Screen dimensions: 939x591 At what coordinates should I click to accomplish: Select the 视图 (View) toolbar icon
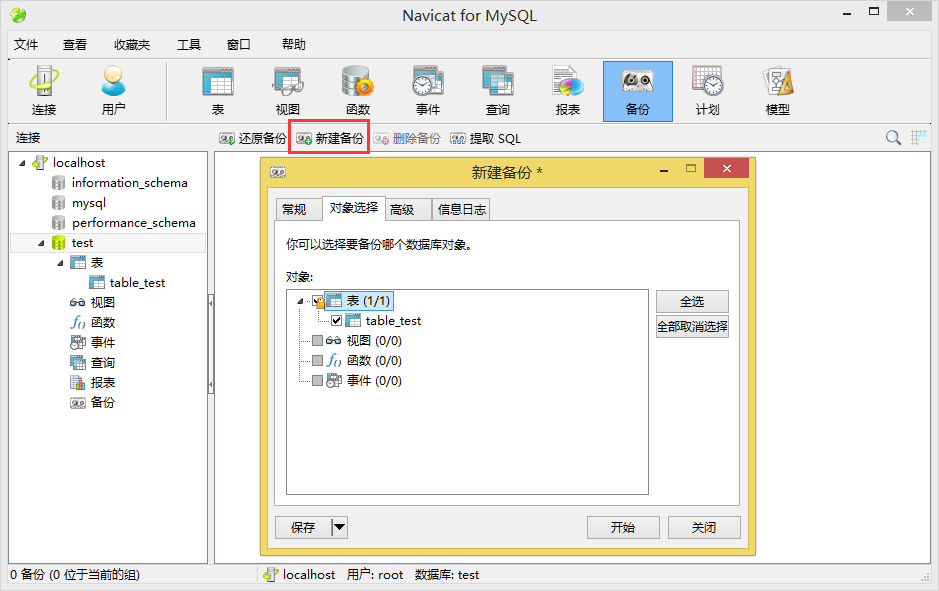tap(288, 91)
